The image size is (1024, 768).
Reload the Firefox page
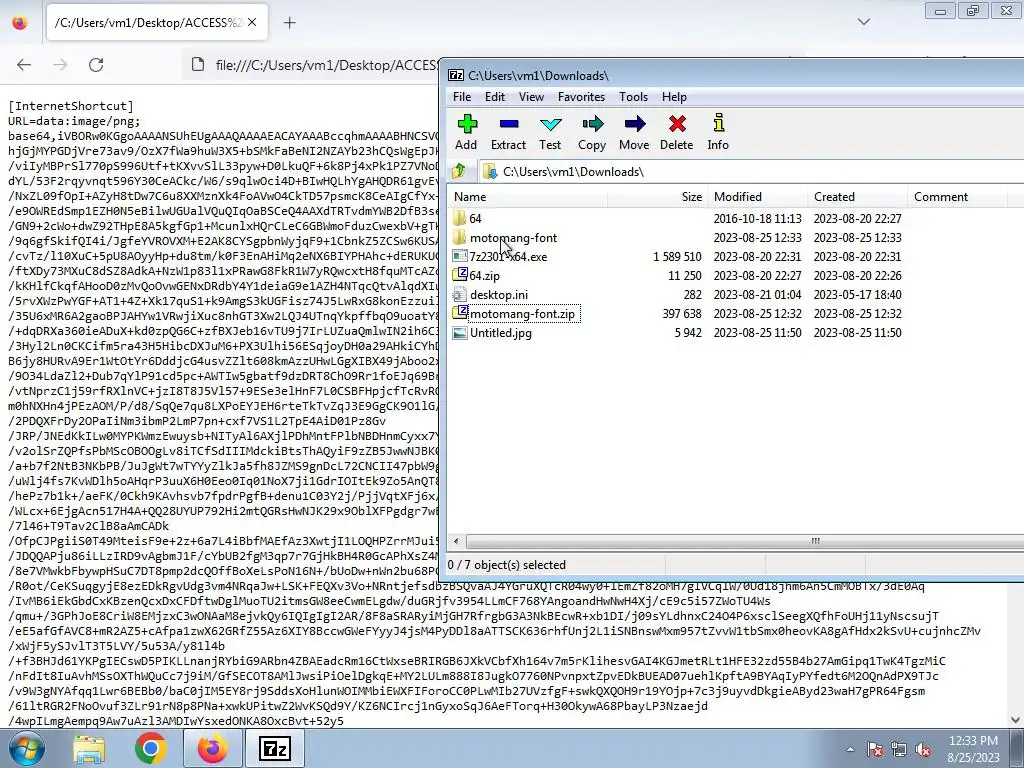pyautogui.click(x=96, y=65)
